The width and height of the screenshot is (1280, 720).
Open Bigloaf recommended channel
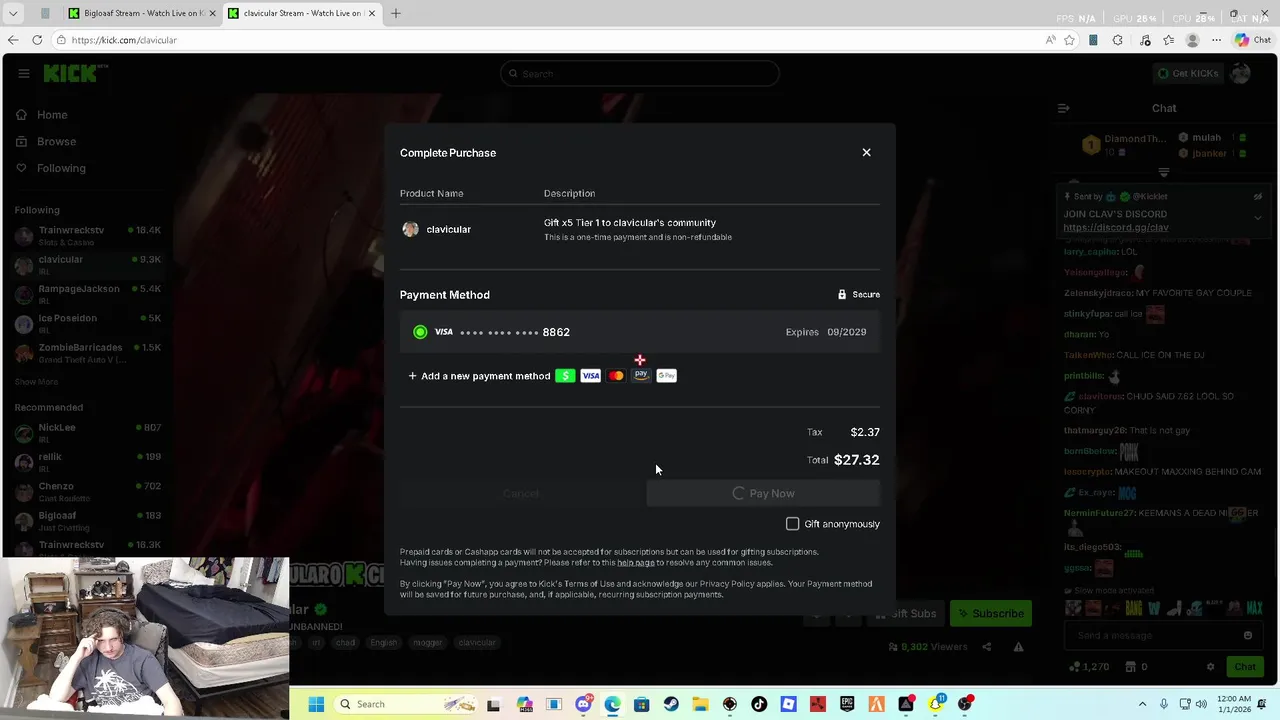[x=88, y=520]
